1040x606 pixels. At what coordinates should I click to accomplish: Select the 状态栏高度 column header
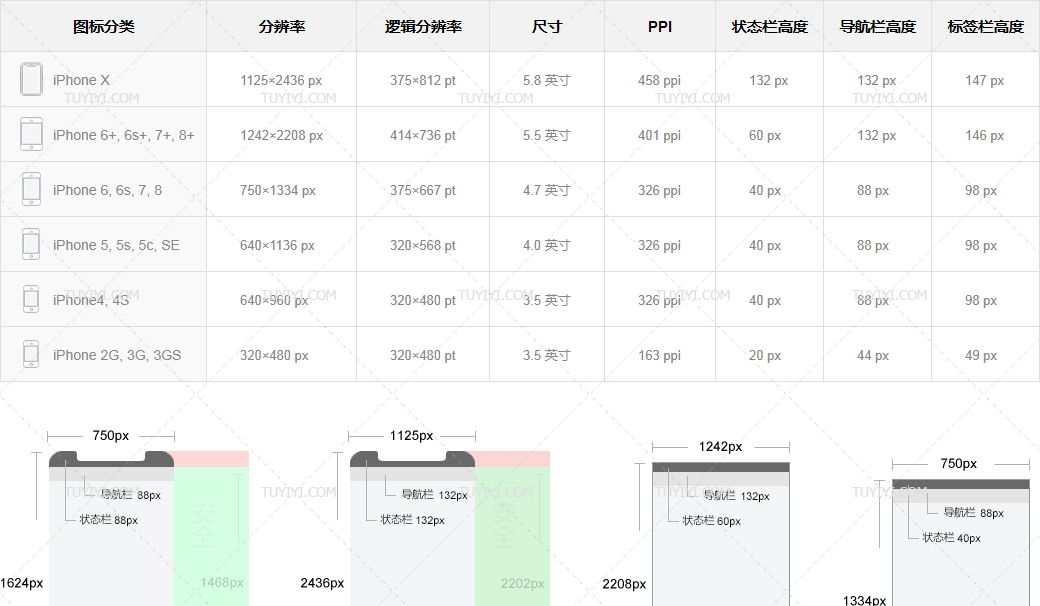click(770, 27)
